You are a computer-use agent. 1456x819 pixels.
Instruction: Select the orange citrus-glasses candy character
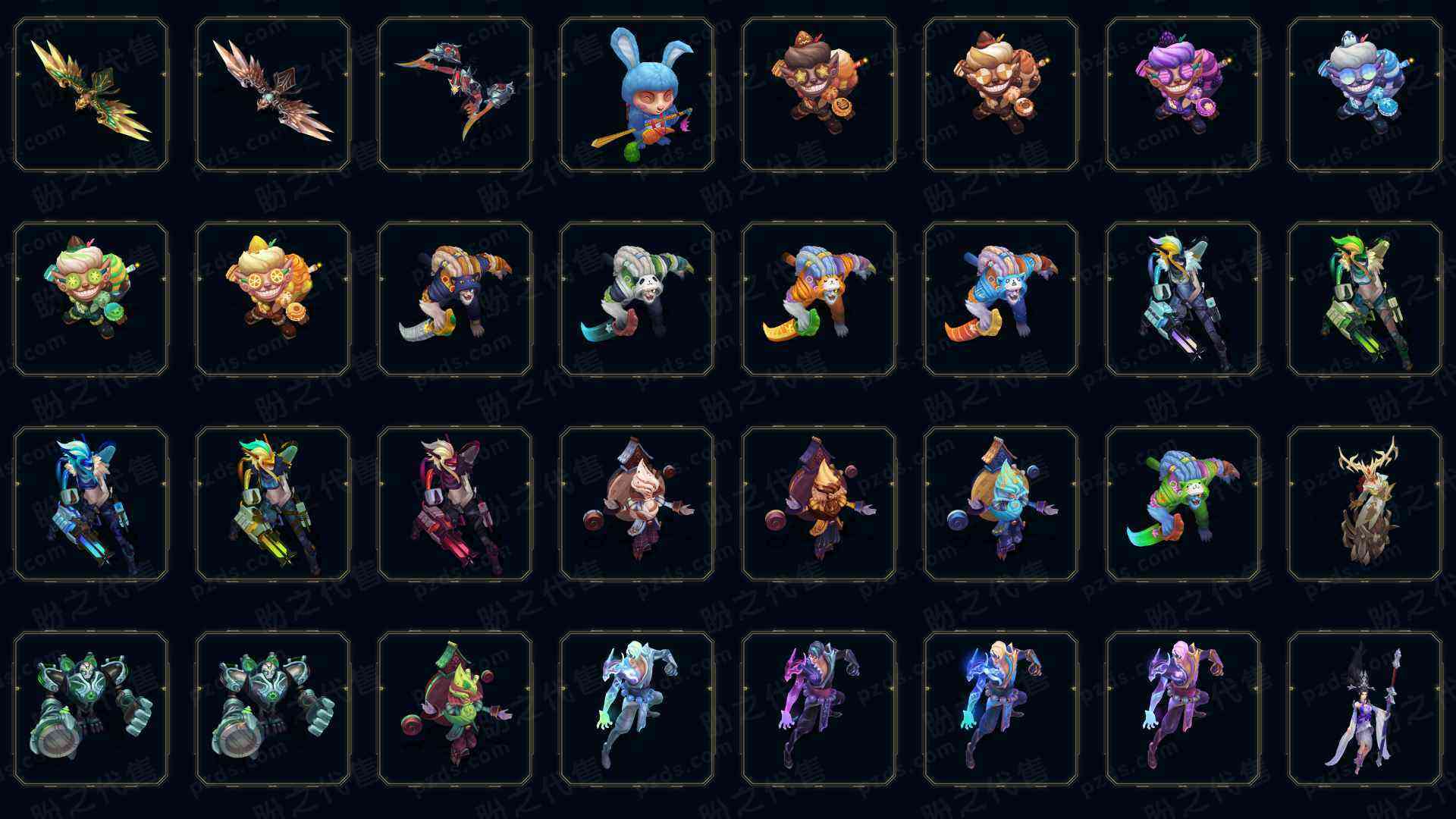tap(273, 299)
